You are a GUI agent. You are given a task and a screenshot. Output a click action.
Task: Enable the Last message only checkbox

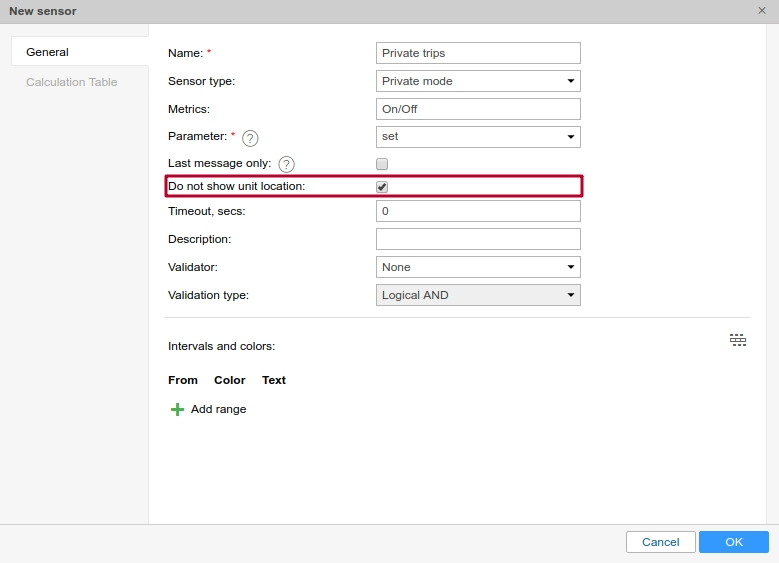[x=382, y=164]
